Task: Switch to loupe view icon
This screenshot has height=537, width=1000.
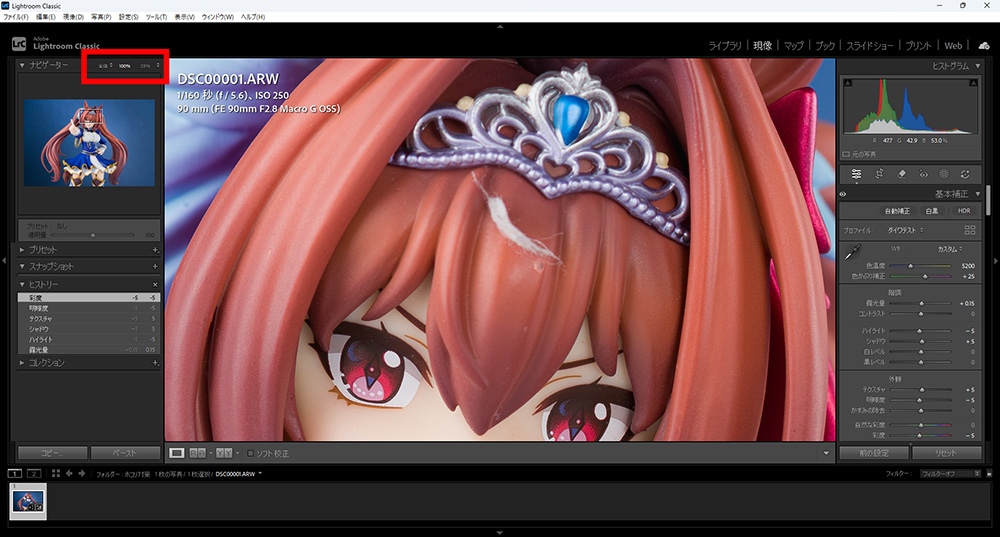Action: point(177,453)
